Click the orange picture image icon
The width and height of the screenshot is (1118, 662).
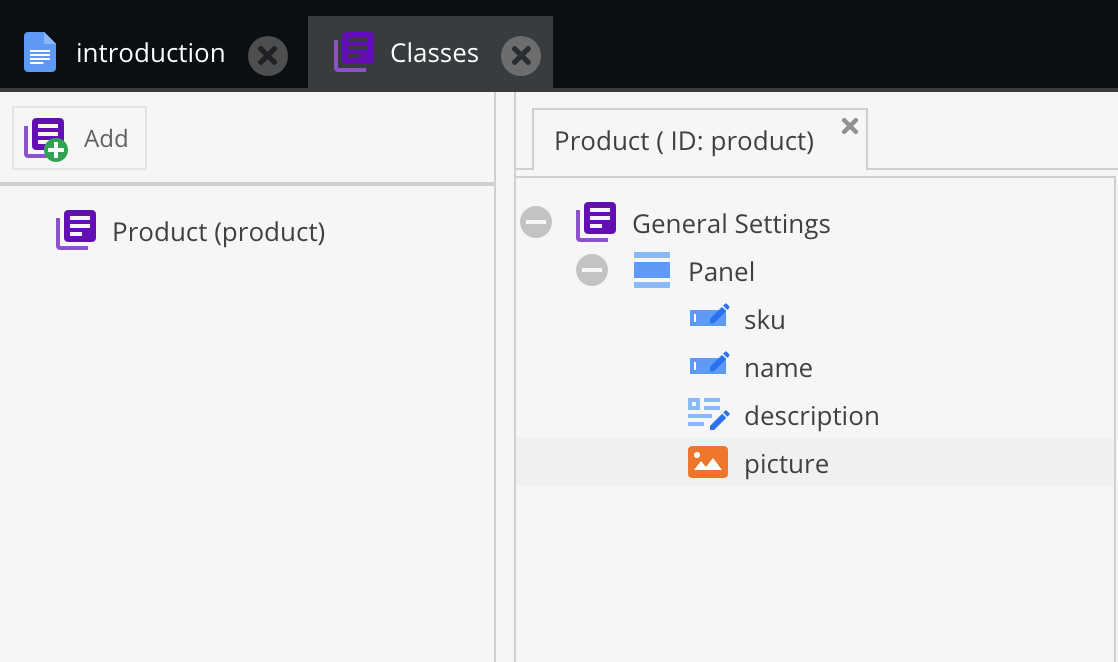pyautogui.click(x=708, y=463)
